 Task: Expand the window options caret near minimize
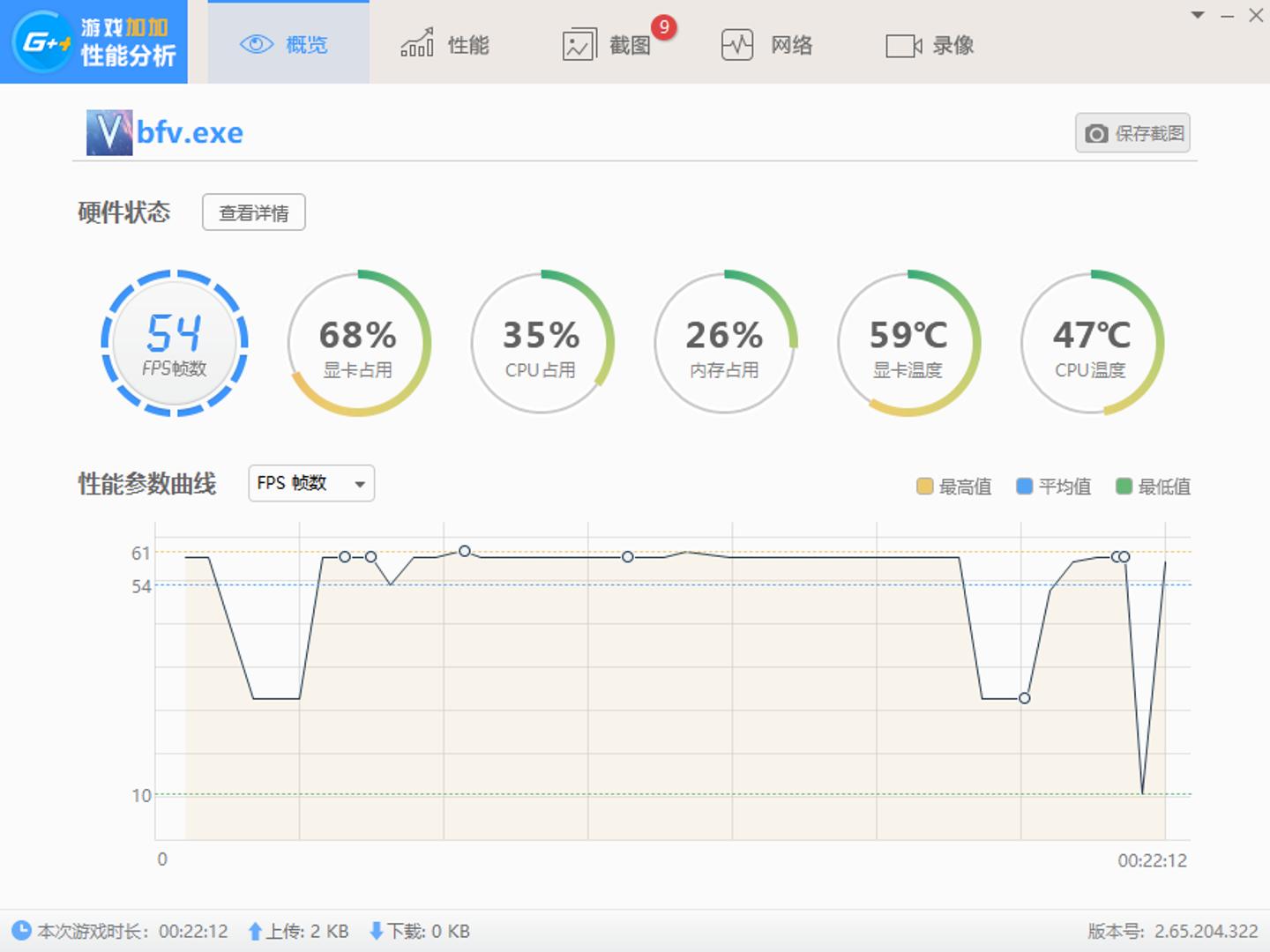click(x=1198, y=15)
